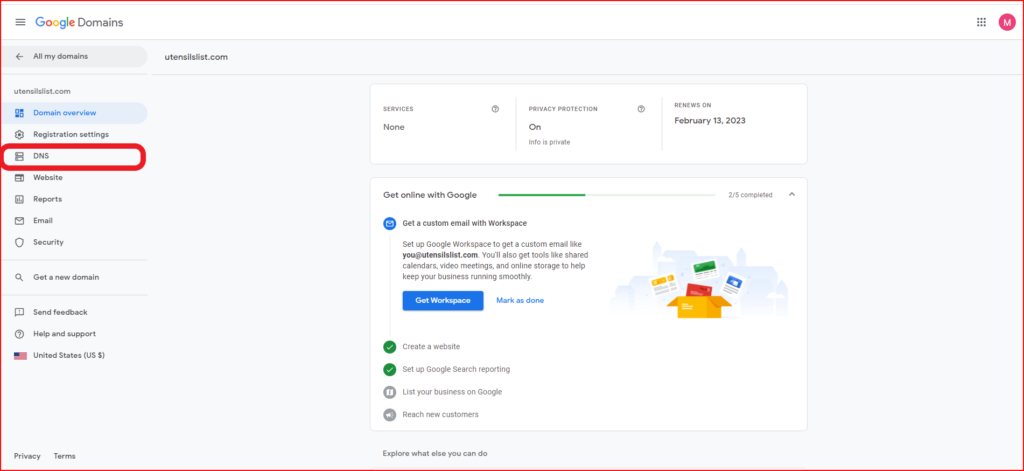Click the help icon next to Services
1024x471 pixels.
click(495, 109)
